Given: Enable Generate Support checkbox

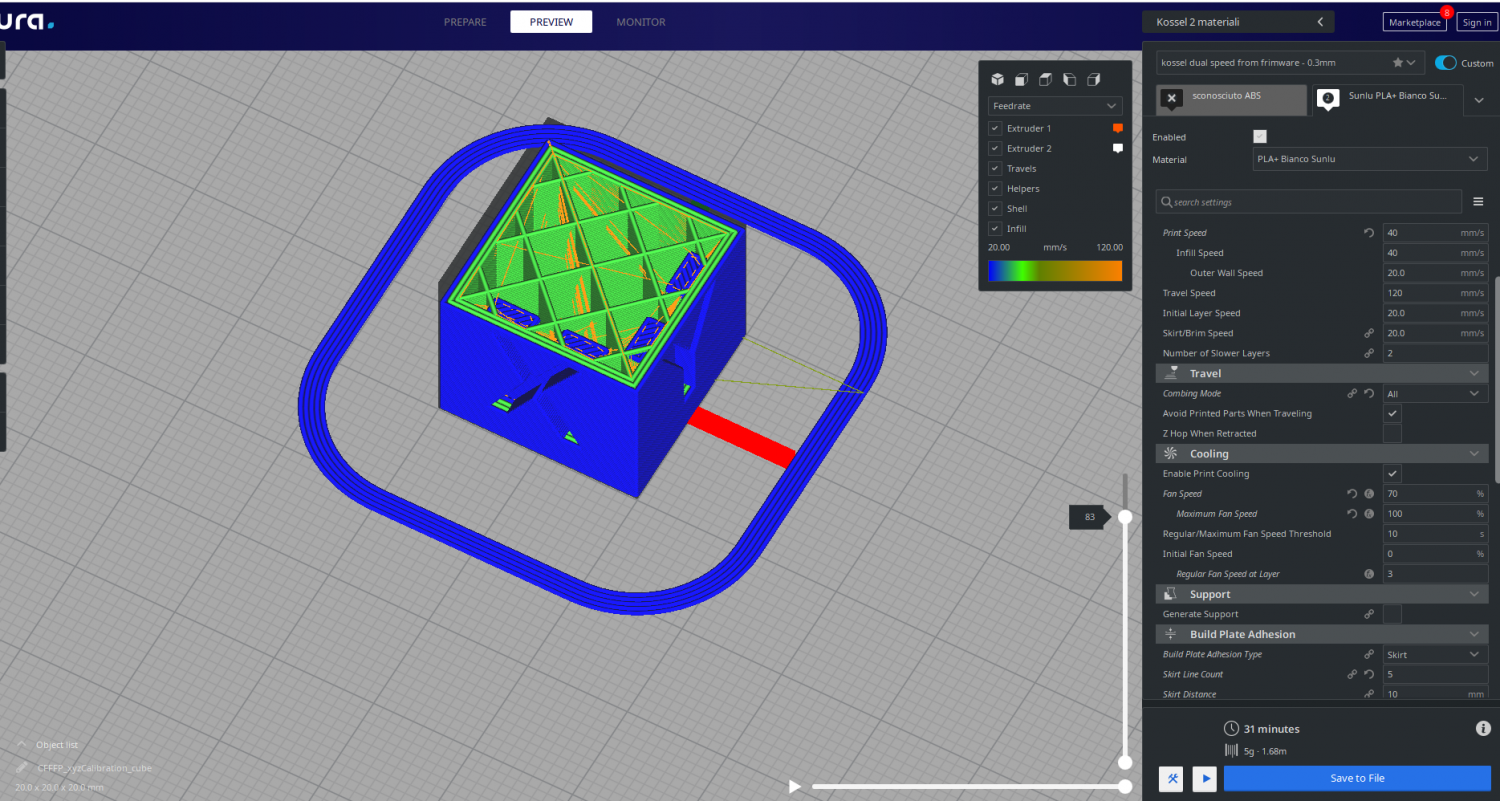Looking at the screenshot, I should (x=1392, y=614).
